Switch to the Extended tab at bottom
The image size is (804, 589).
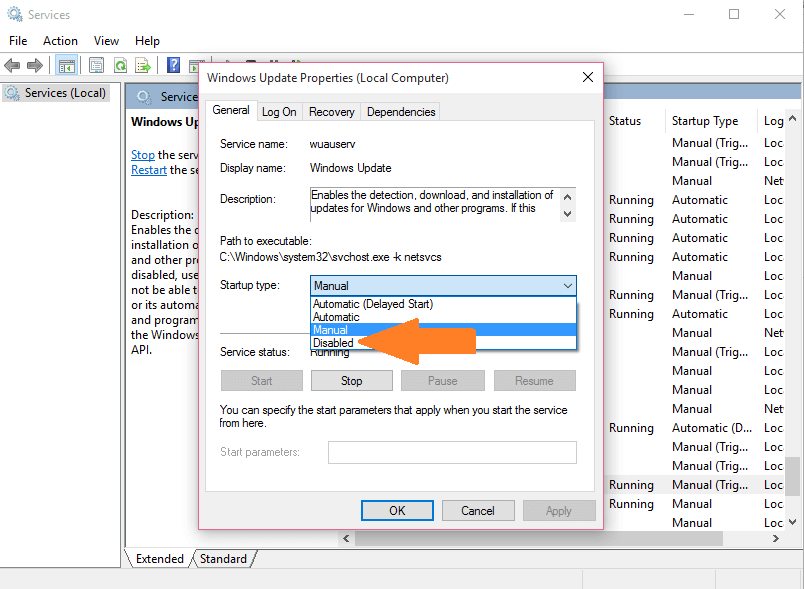(159, 559)
